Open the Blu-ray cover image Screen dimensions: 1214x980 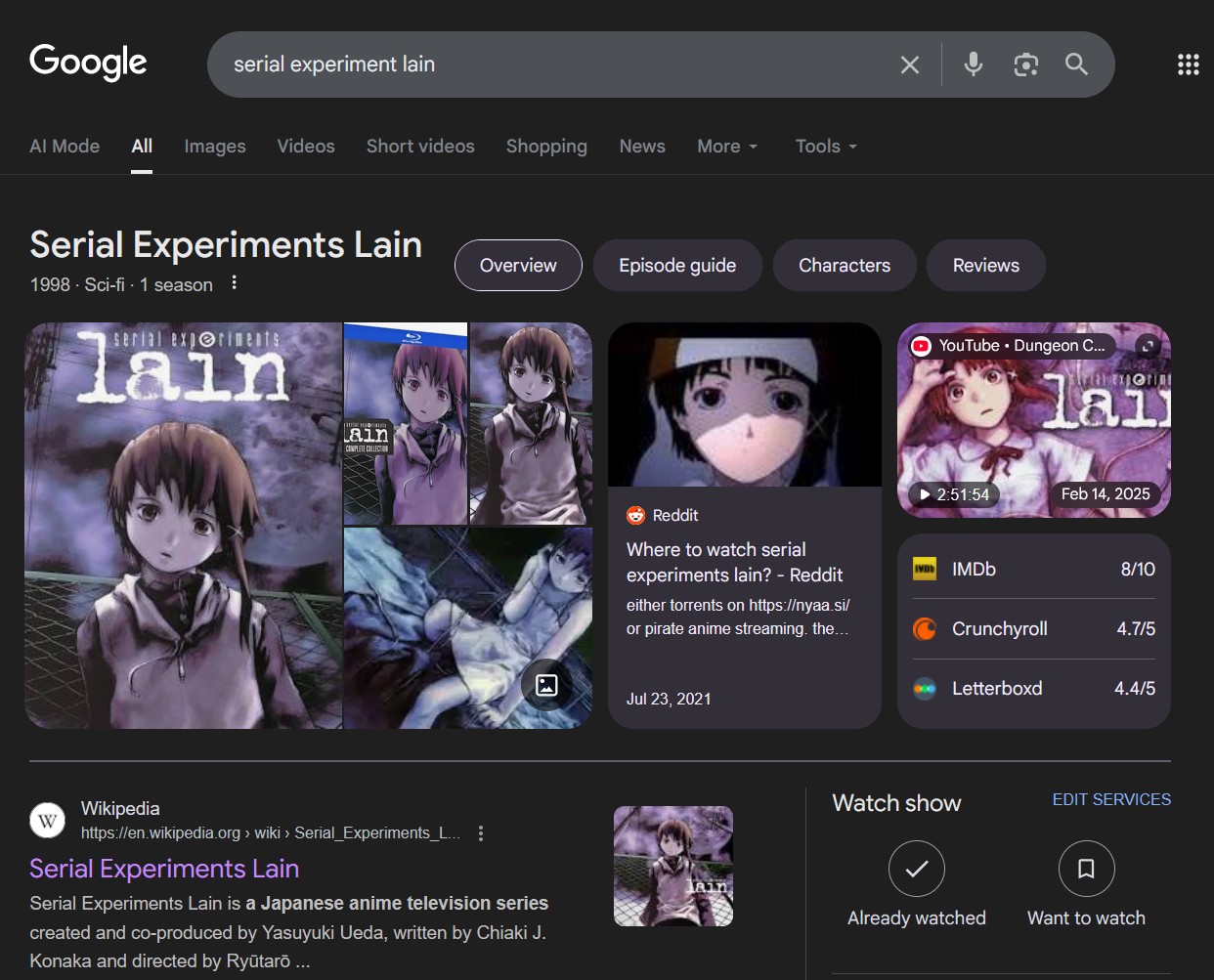[406, 424]
